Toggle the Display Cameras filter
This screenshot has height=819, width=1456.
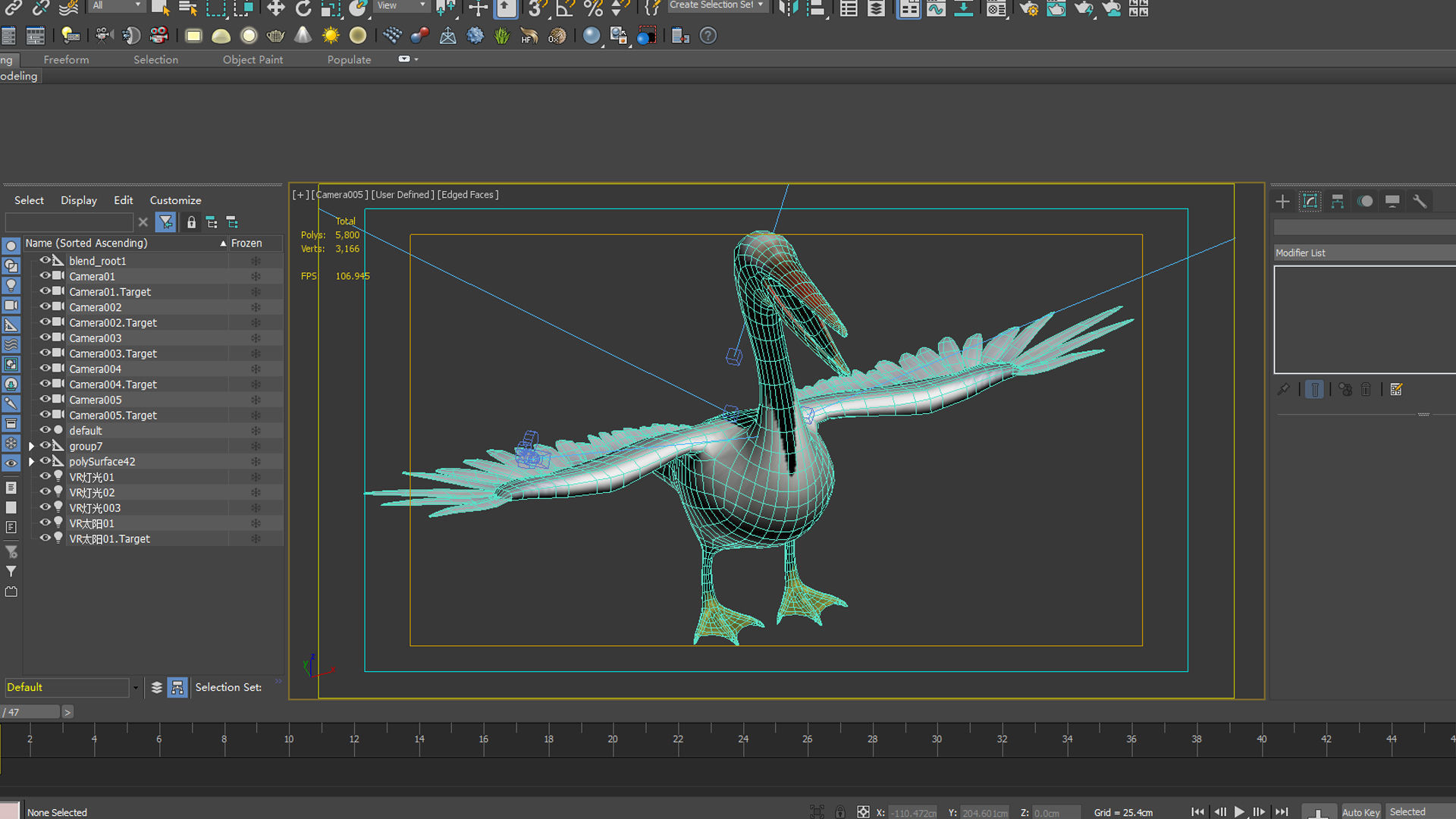tap(11, 305)
